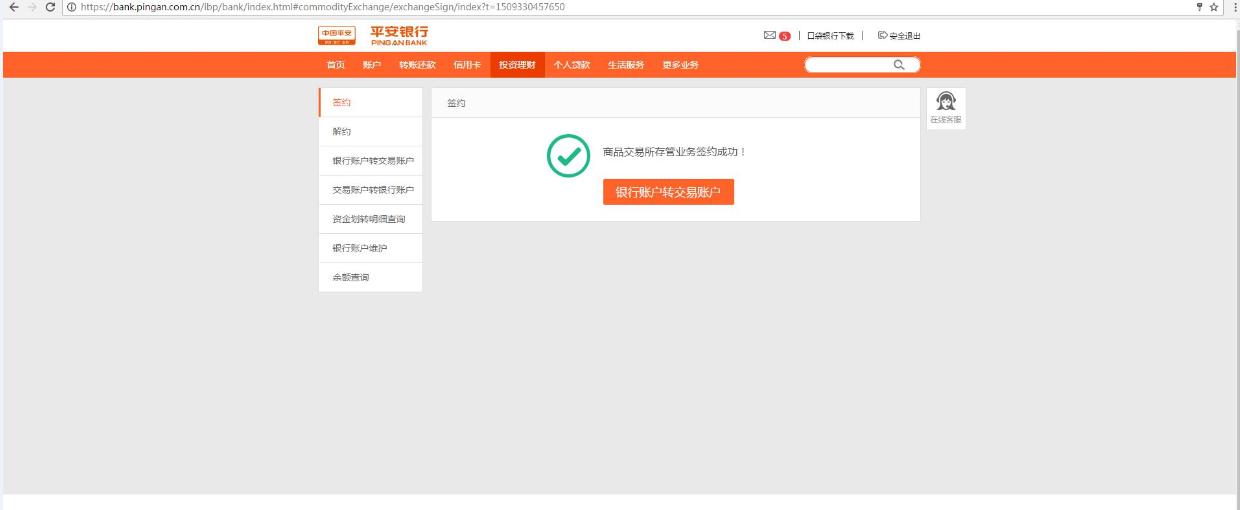Screen dimensions: 1240x510
Task: Select sidebar item 资金划转明细查询
Action: coord(371,218)
